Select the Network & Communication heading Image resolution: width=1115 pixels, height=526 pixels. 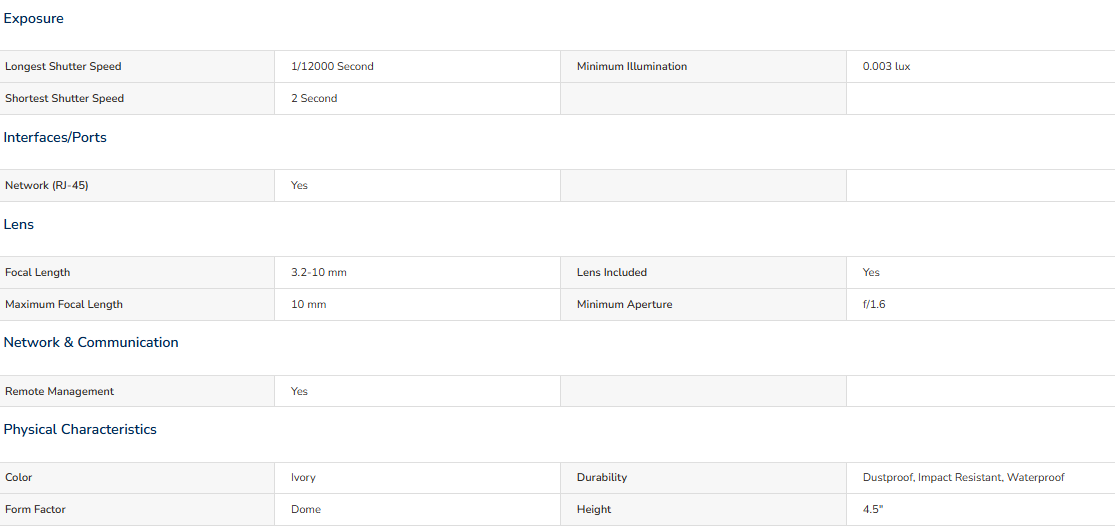[91, 343]
